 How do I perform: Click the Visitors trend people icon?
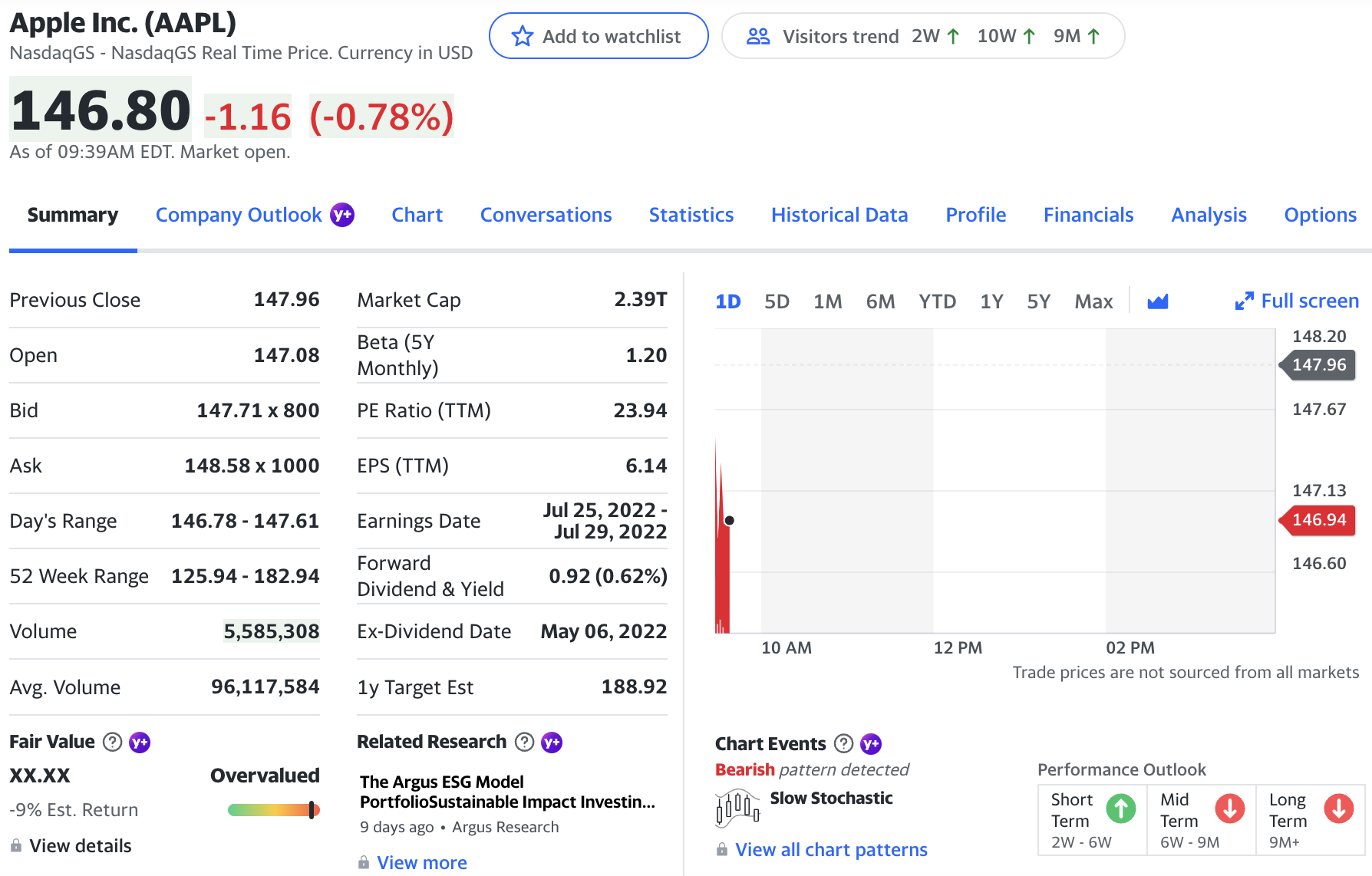coord(758,36)
